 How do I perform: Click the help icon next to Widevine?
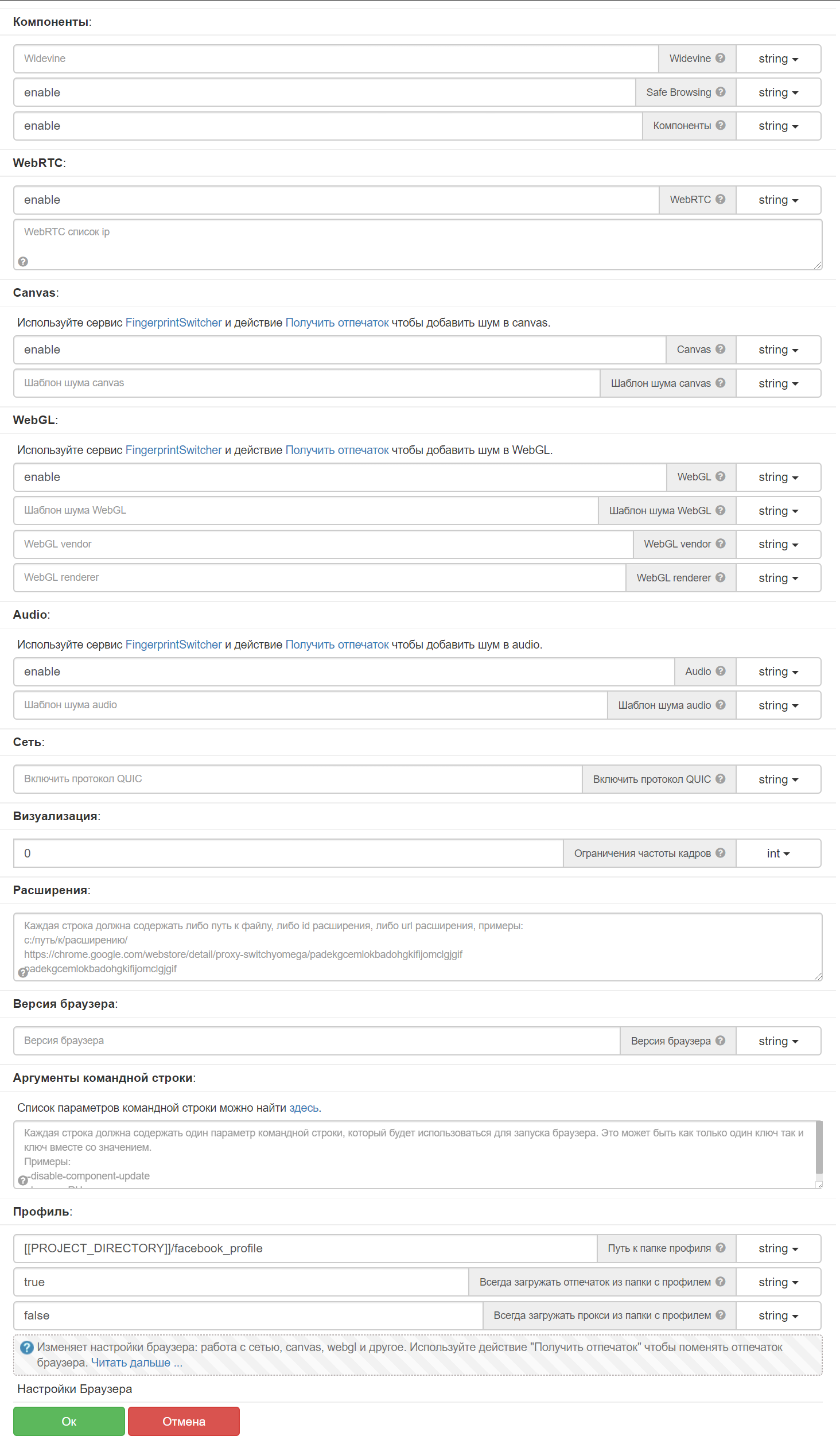click(720, 59)
